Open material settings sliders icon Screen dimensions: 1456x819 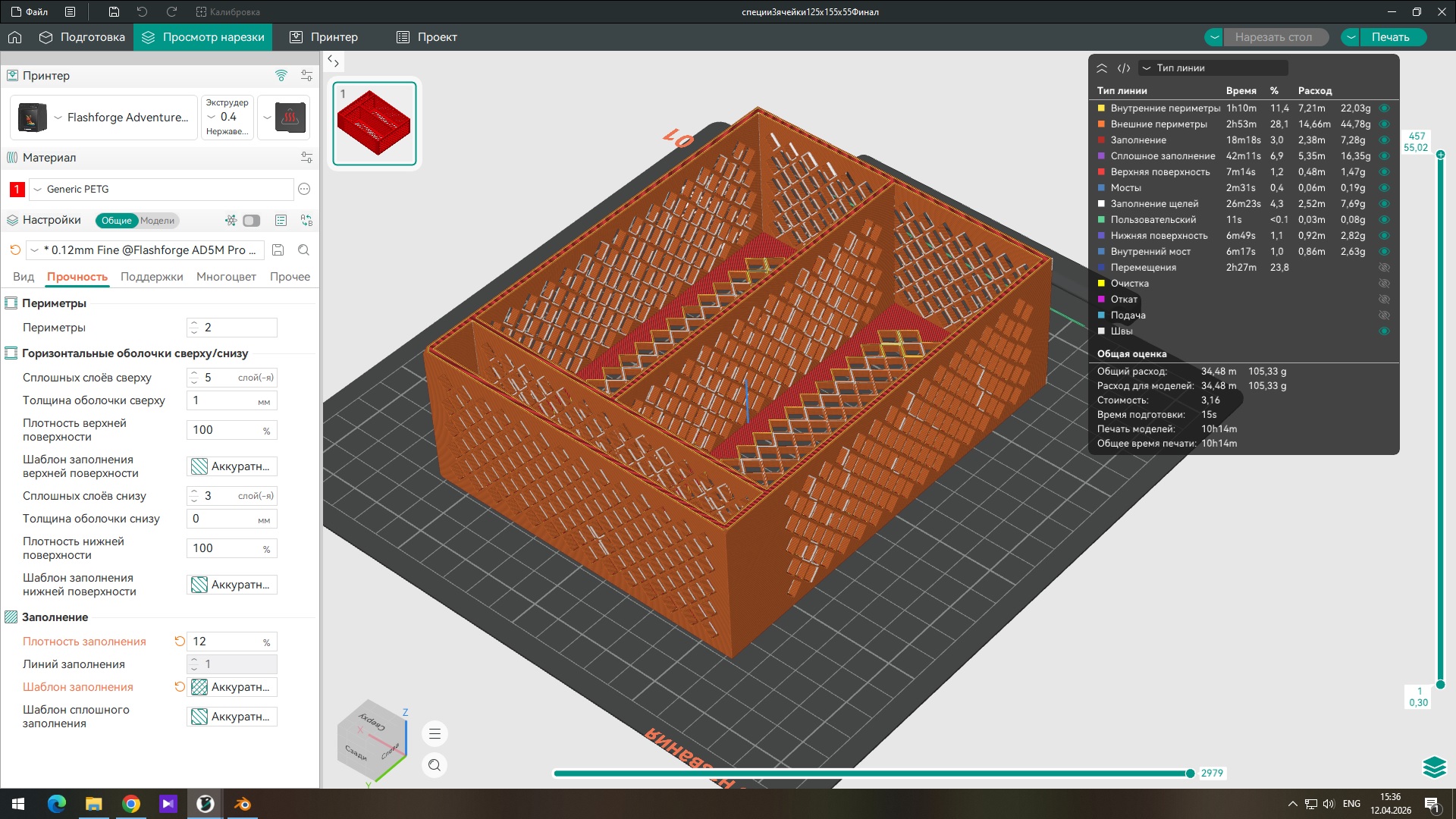(x=306, y=157)
